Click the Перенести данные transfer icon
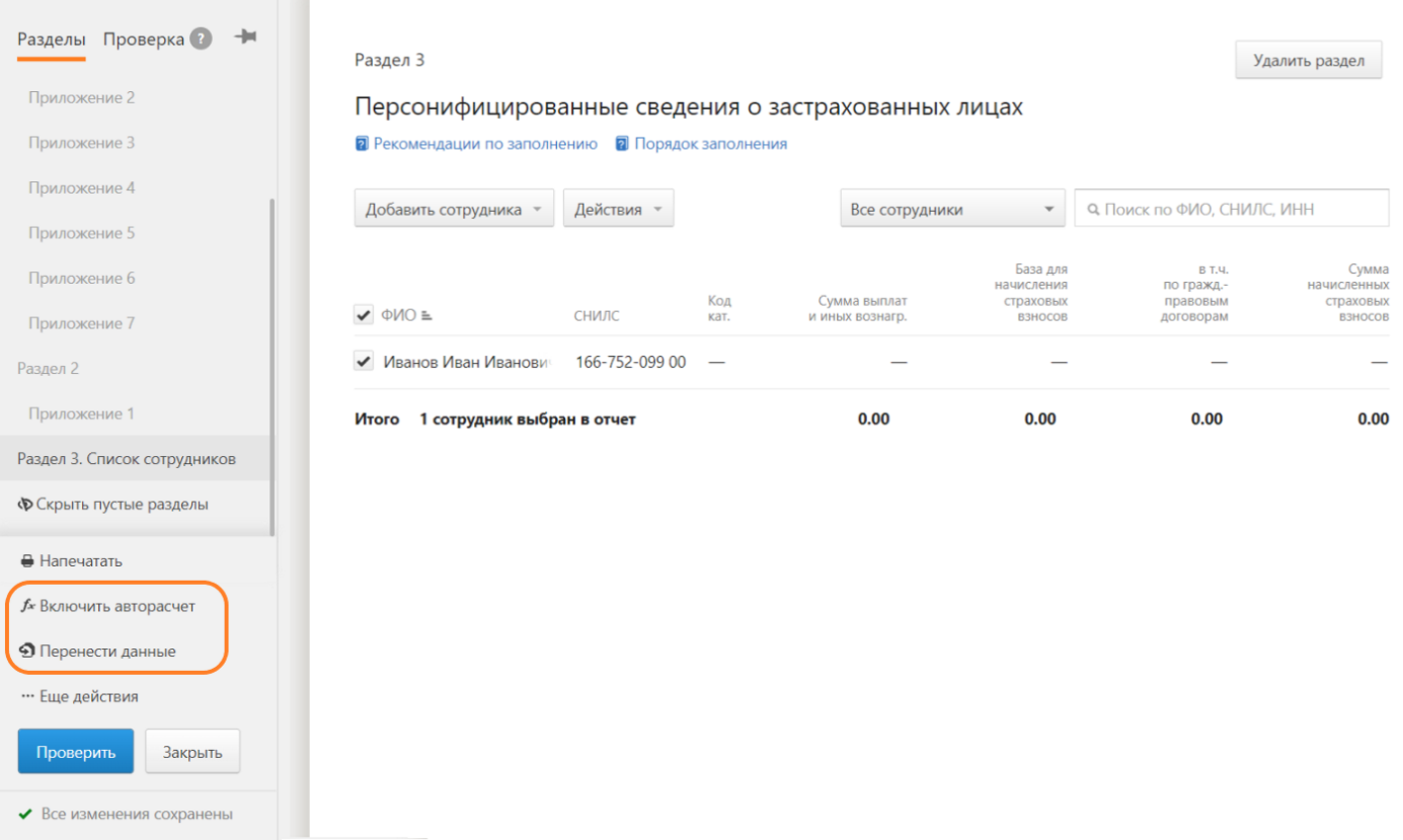 [x=27, y=651]
